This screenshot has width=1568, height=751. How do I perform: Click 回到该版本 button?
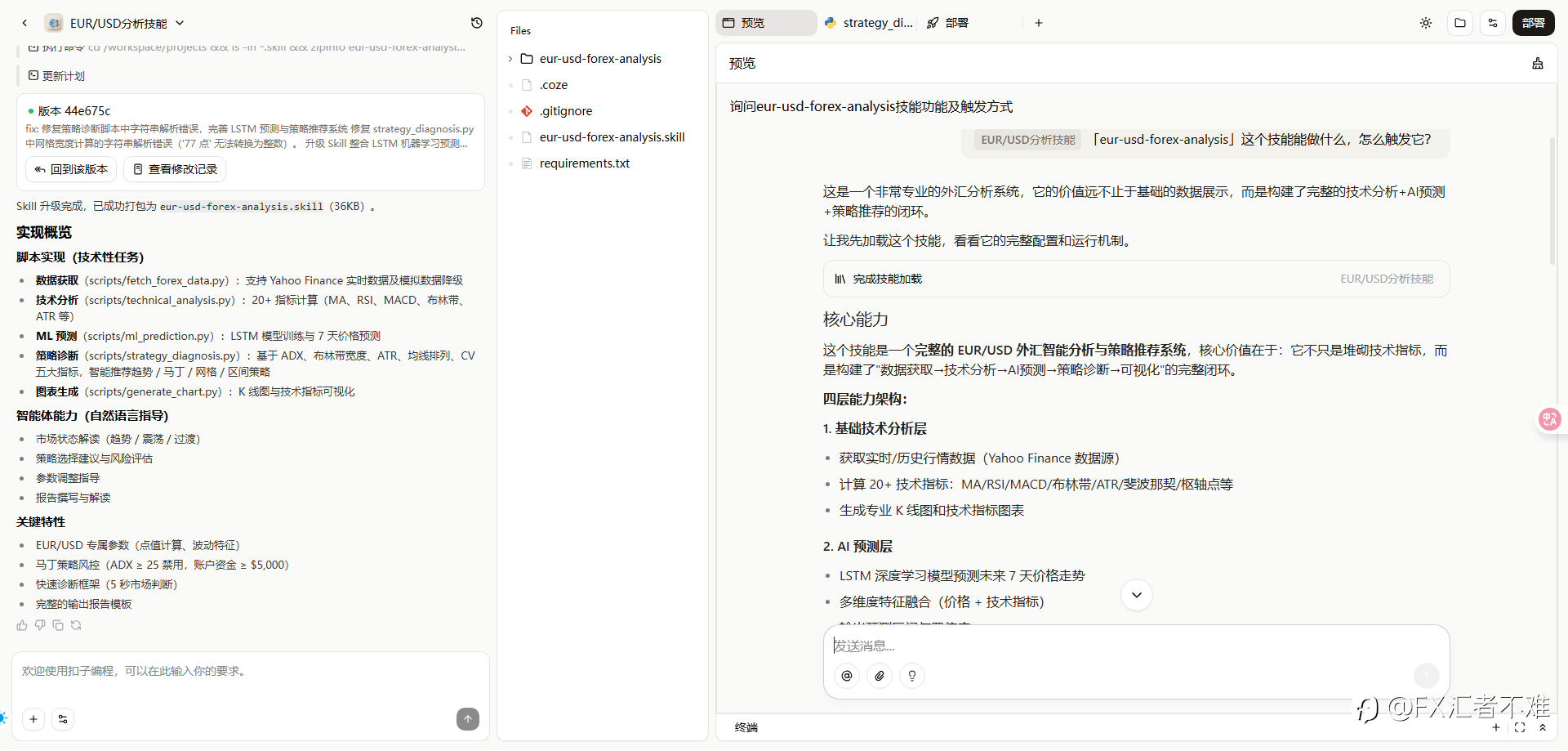[71, 169]
